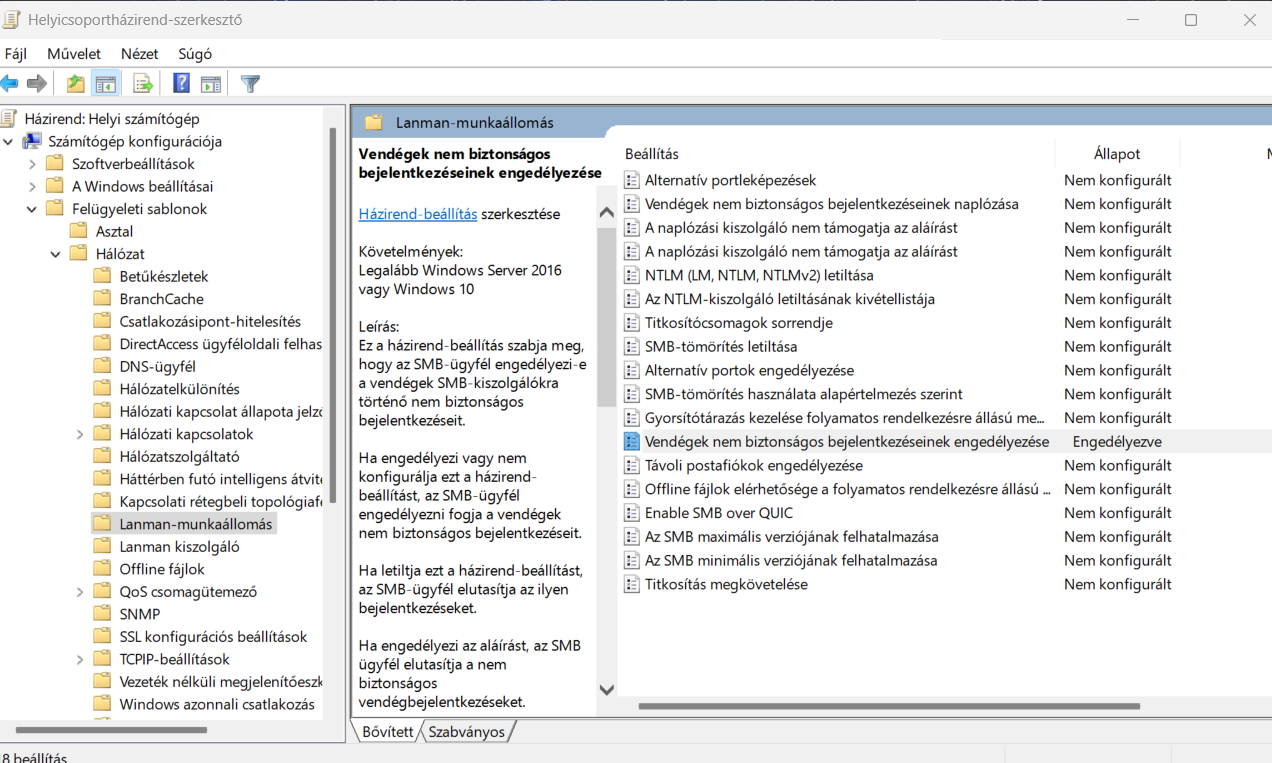Open the Házirend-beállítás link
The height and width of the screenshot is (763, 1272).
coord(418,214)
